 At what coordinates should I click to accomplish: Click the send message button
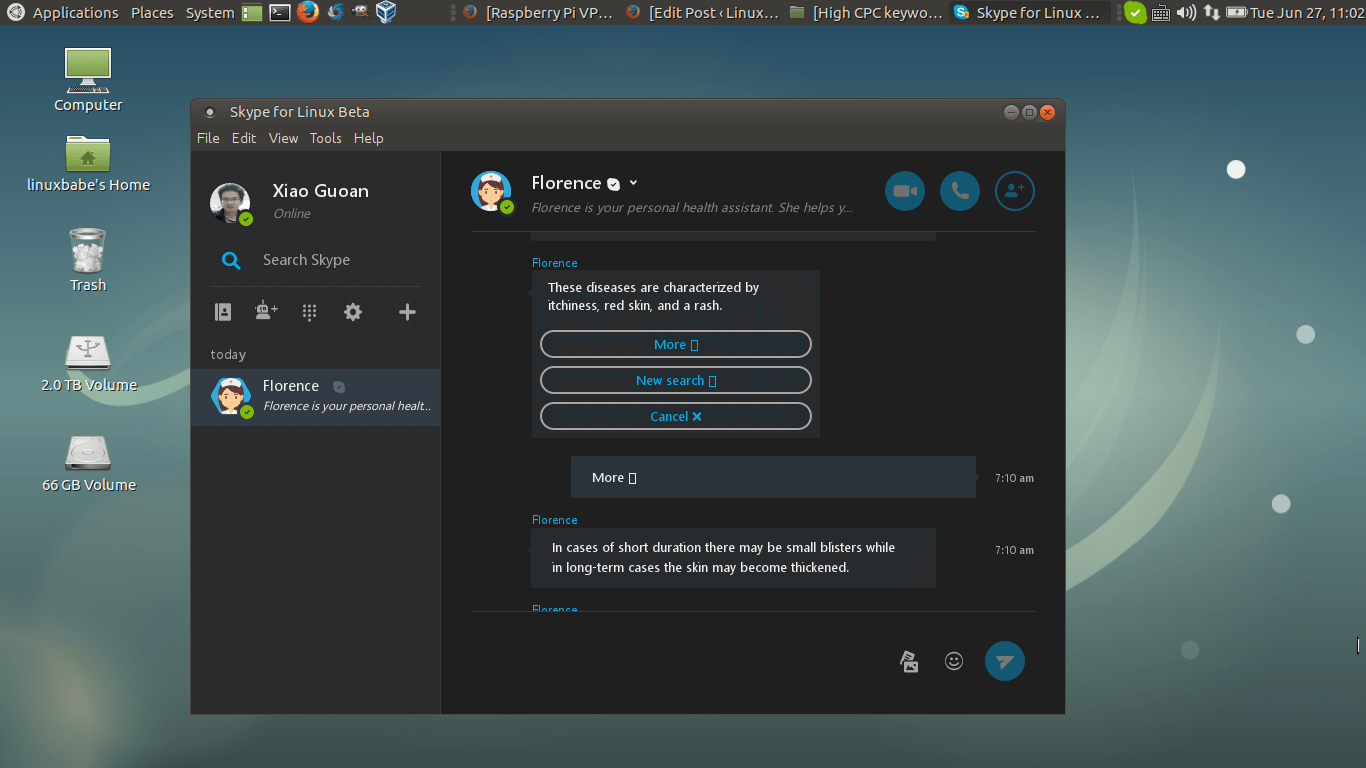[1004, 661]
